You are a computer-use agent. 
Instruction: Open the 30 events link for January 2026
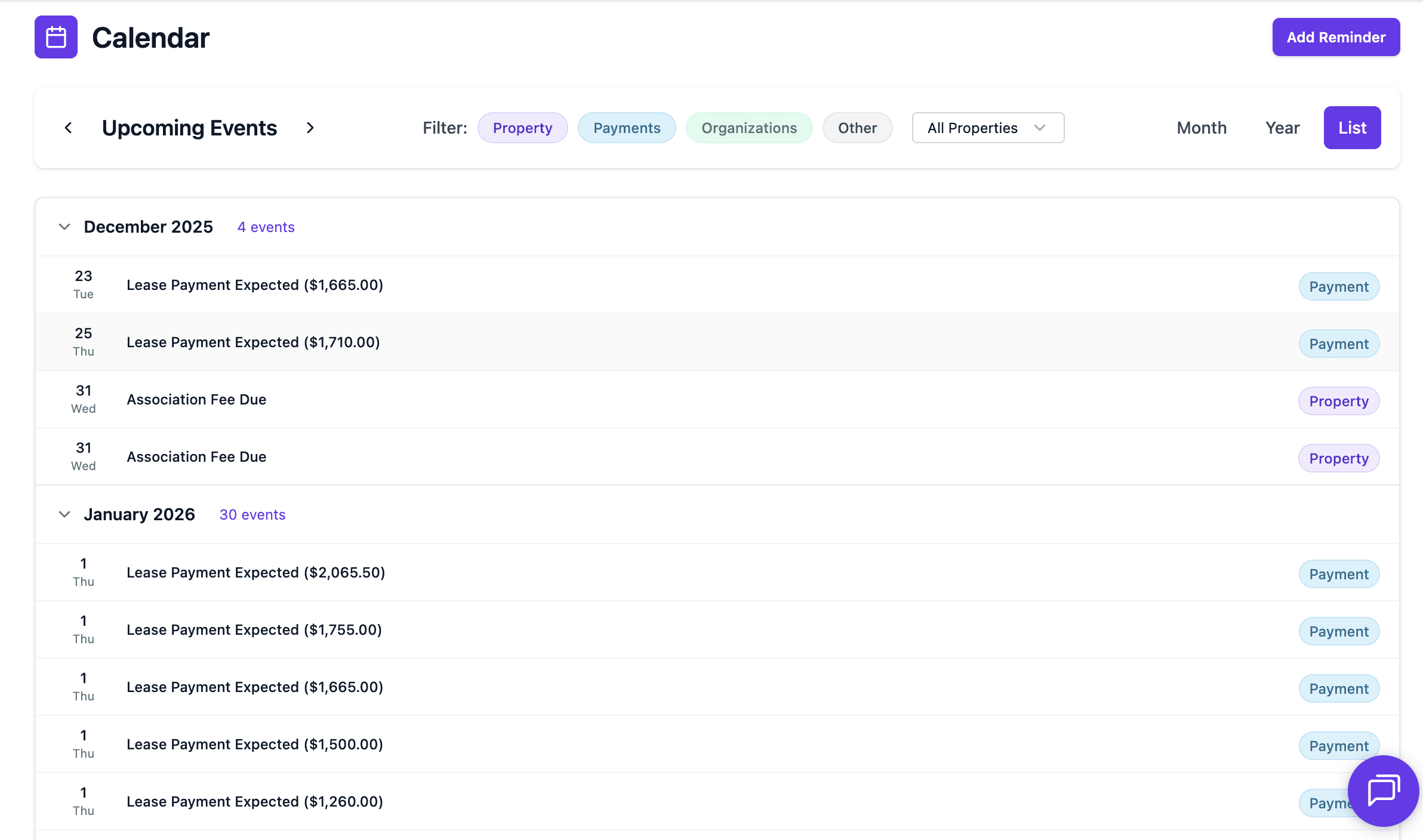tap(252, 514)
